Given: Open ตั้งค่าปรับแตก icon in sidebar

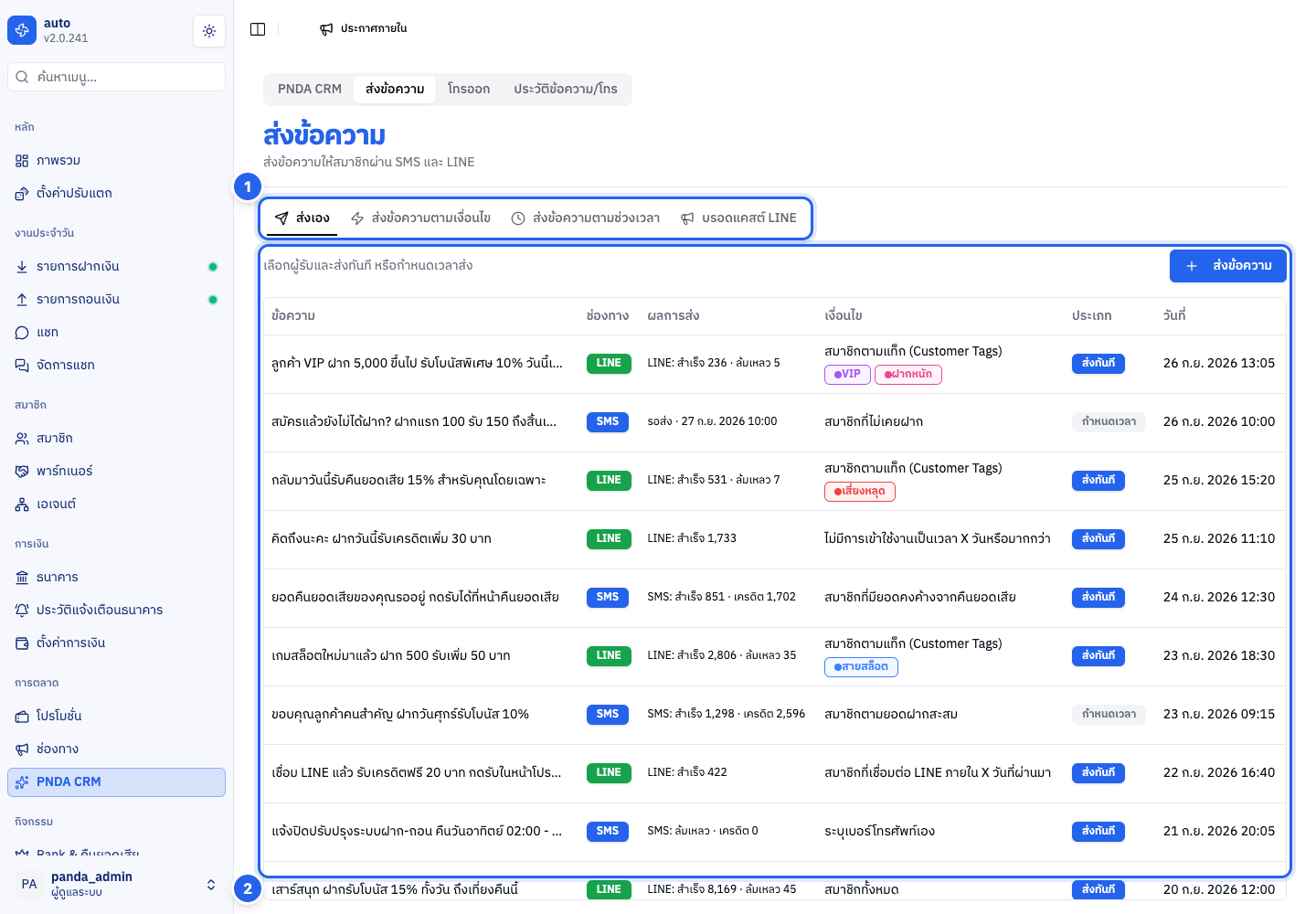Looking at the screenshot, I should (22, 194).
